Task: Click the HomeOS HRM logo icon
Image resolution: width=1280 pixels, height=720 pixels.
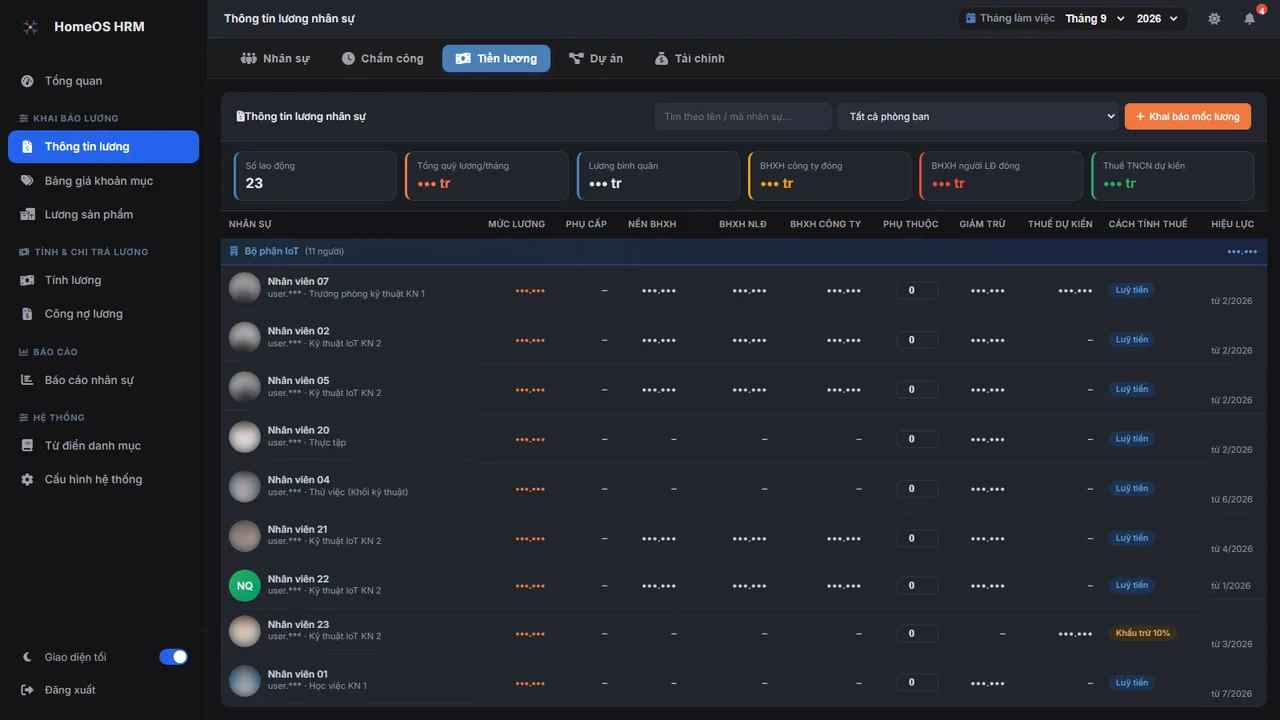Action: coord(31,27)
